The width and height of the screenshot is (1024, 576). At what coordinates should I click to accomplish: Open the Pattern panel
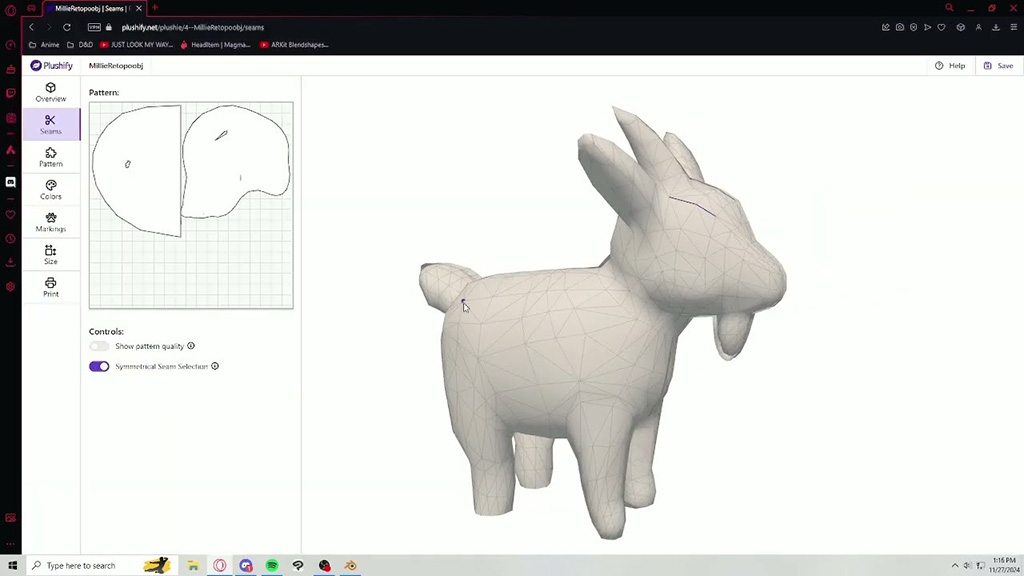coord(50,157)
